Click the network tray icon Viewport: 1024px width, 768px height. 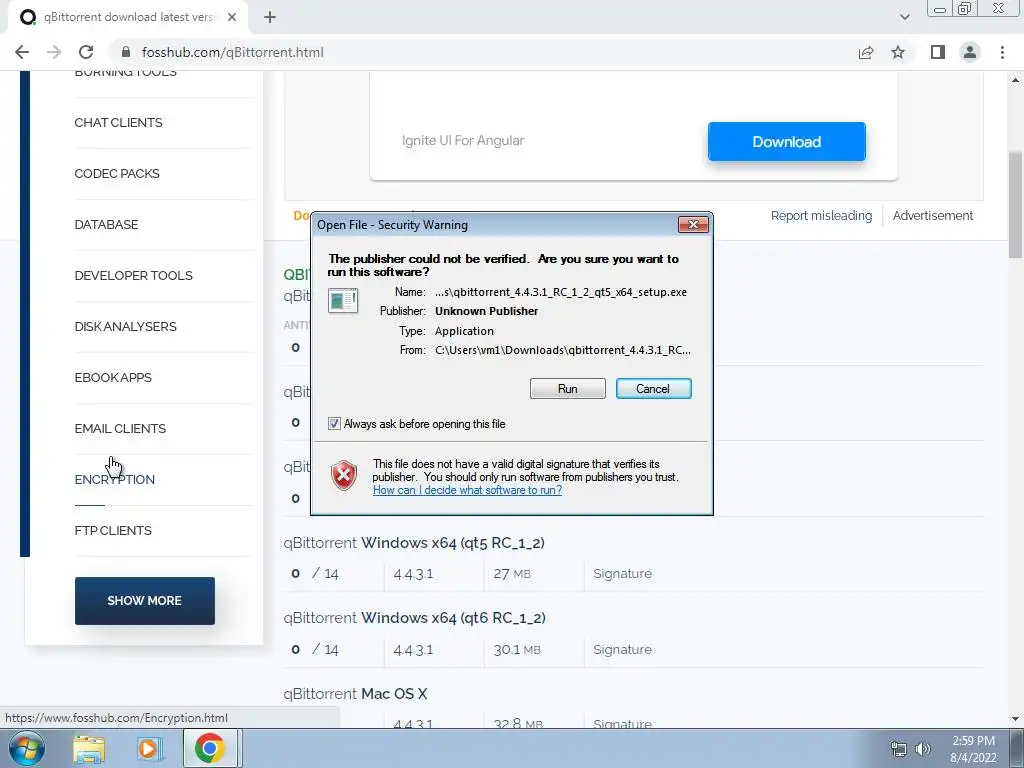899,749
